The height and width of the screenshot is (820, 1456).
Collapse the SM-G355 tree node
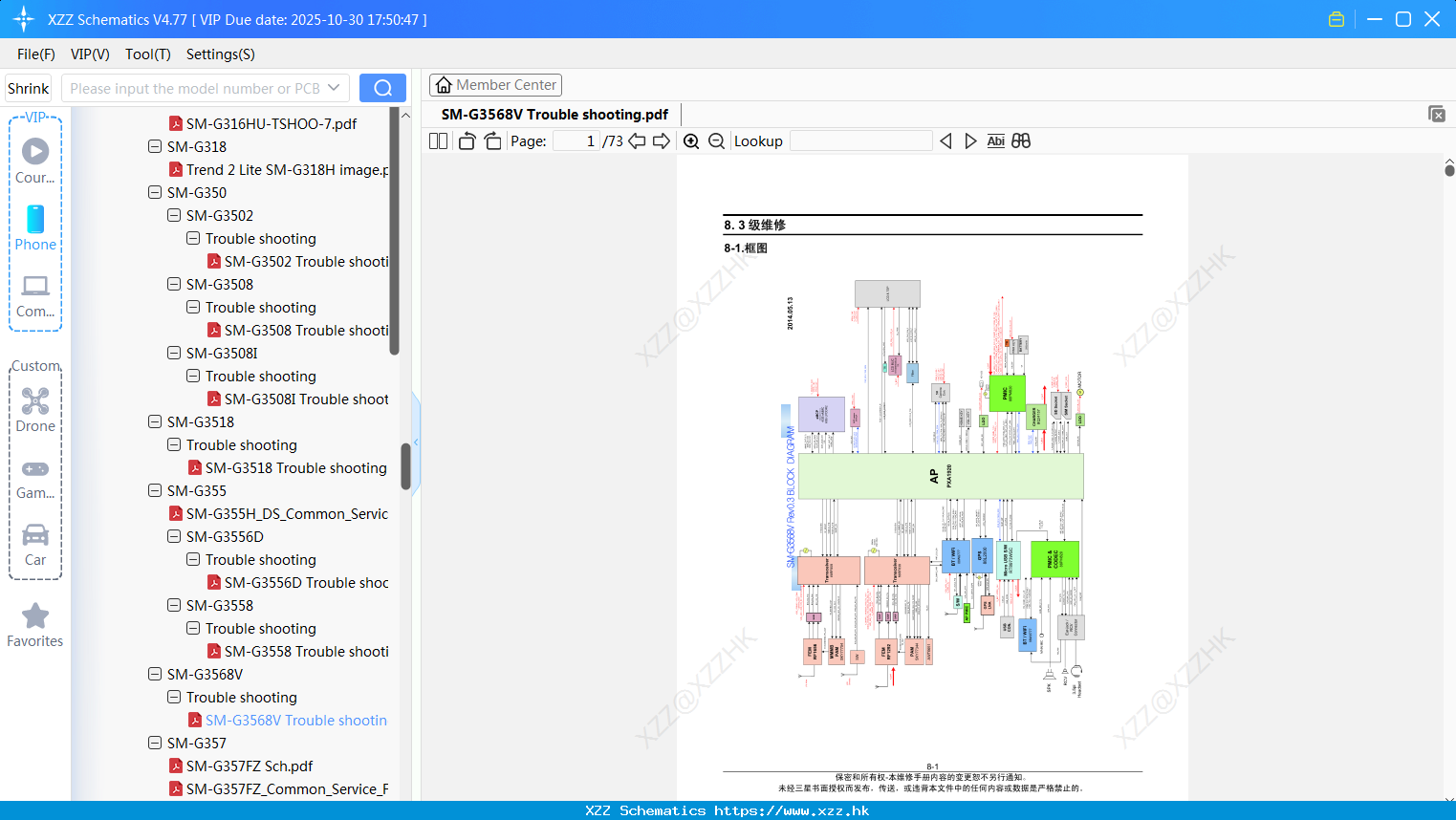155,490
